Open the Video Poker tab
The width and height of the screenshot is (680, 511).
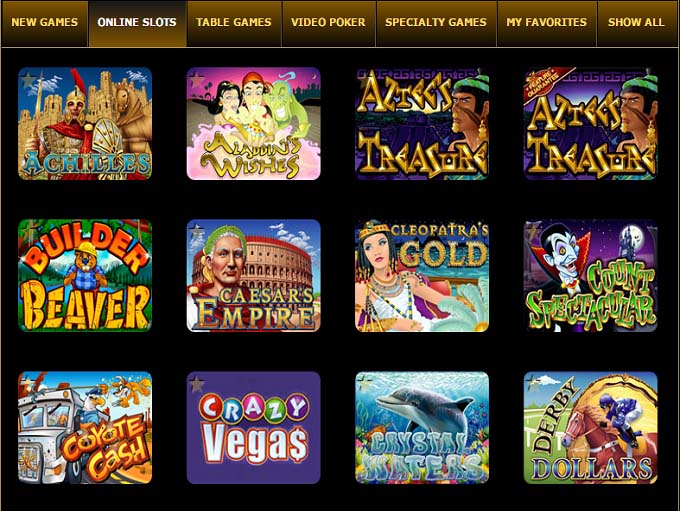[x=329, y=23]
